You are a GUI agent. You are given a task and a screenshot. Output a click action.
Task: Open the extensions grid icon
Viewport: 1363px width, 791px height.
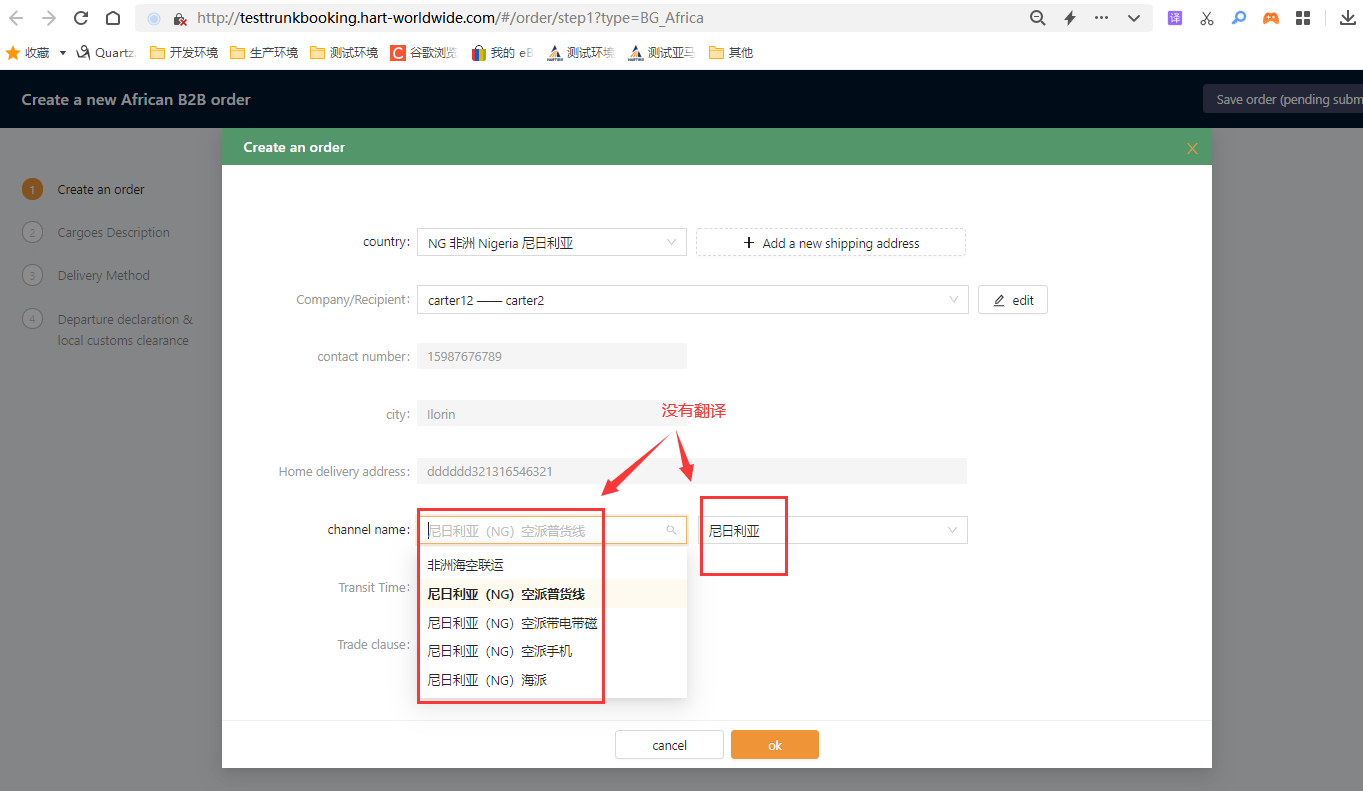[1302, 18]
